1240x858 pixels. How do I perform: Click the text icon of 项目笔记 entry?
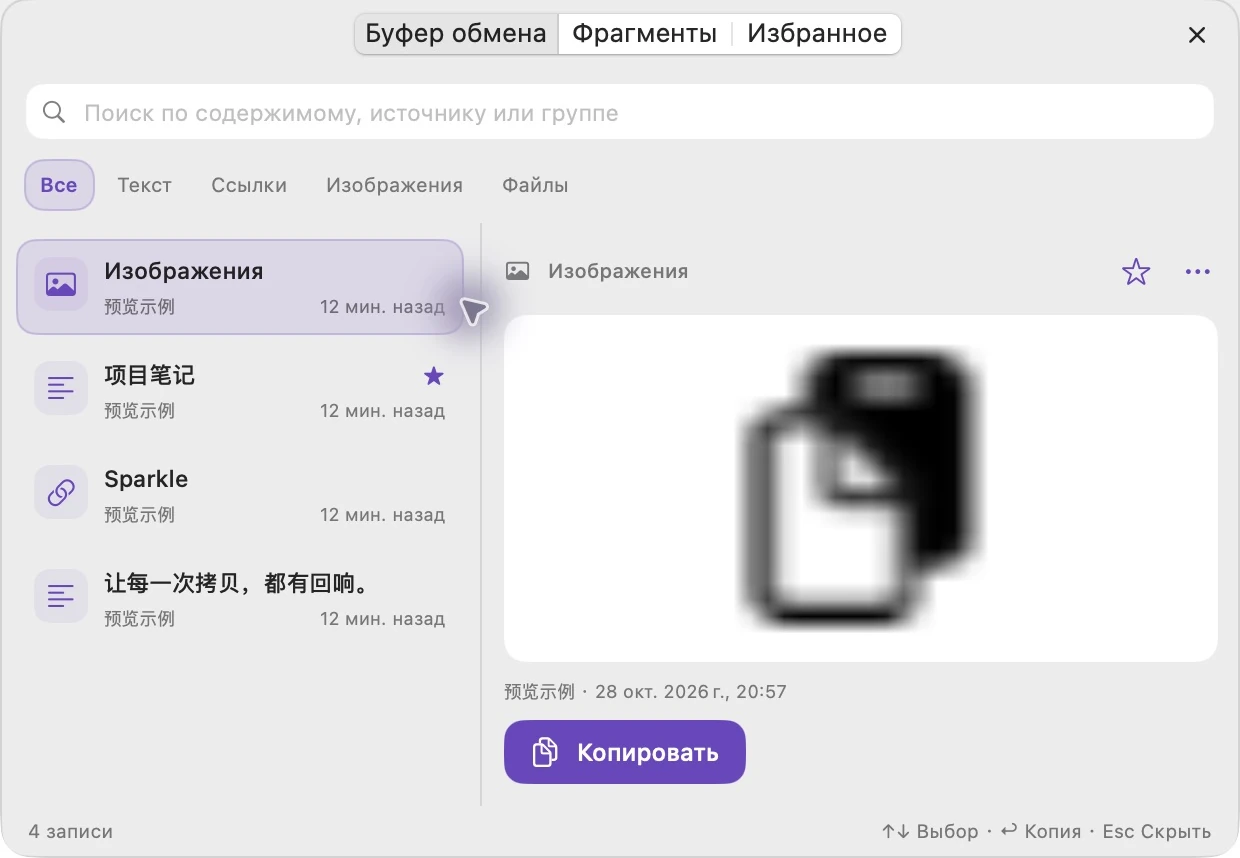[x=61, y=388]
